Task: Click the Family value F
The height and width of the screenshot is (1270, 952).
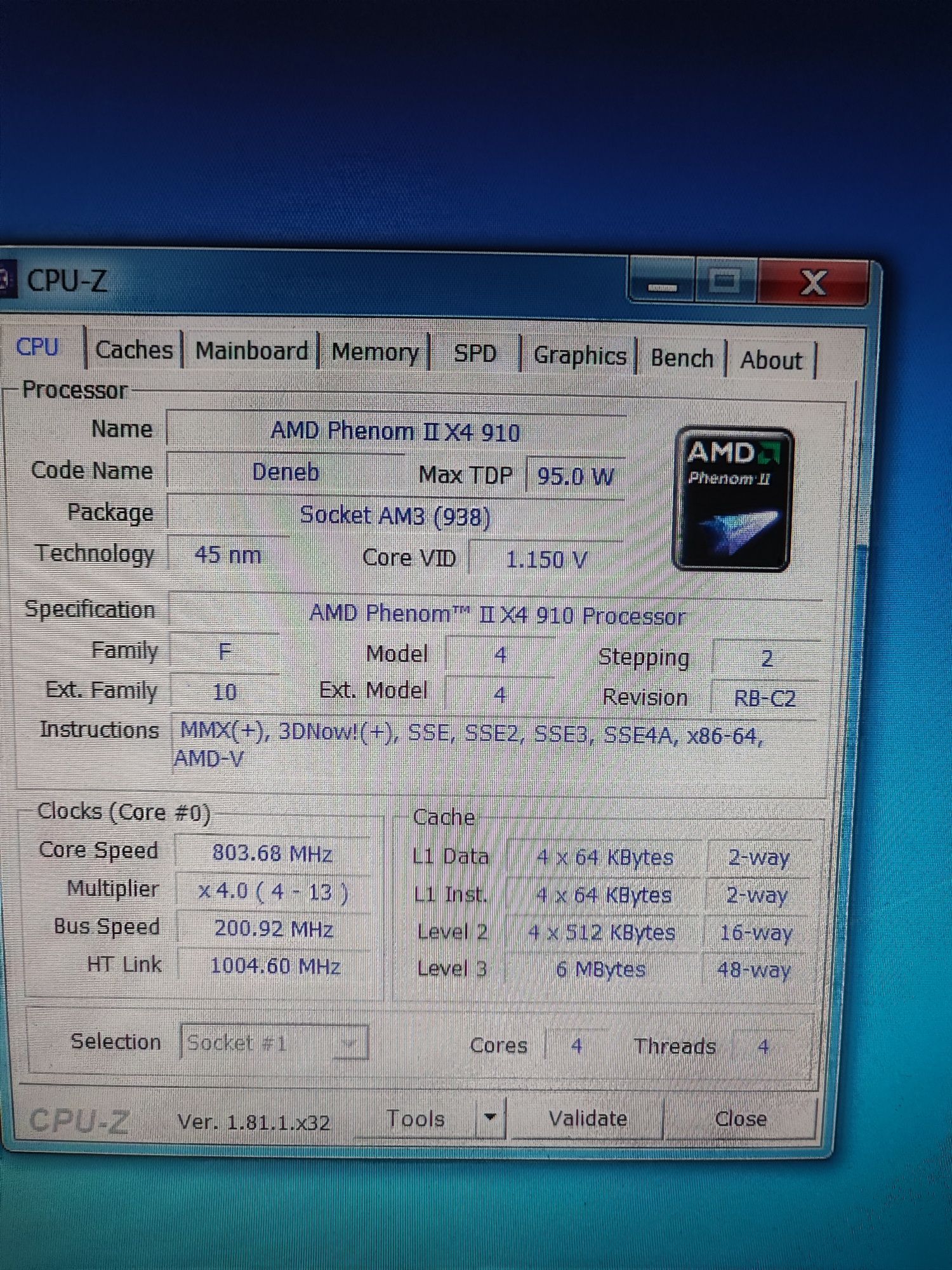Action: pyautogui.click(x=225, y=652)
